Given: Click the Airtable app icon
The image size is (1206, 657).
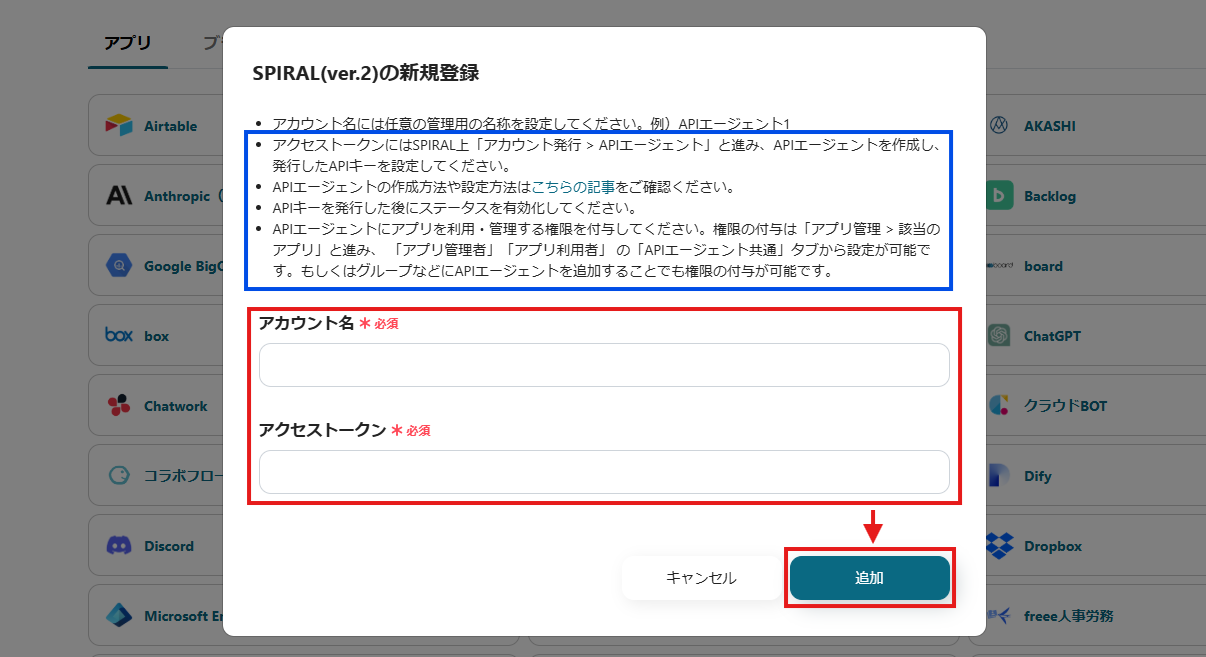Looking at the screenshot, I should point(119,126).
